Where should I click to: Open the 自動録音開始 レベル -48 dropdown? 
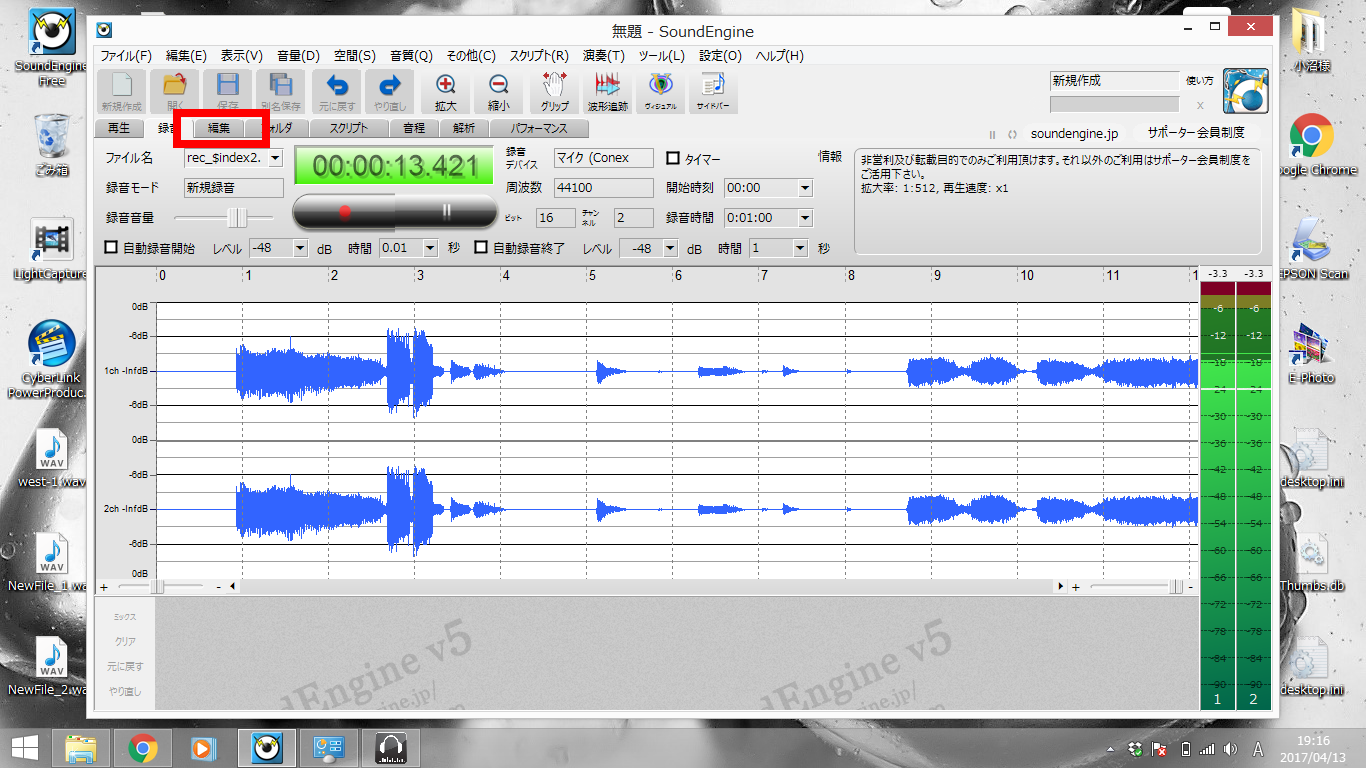(x=300, y=248)
